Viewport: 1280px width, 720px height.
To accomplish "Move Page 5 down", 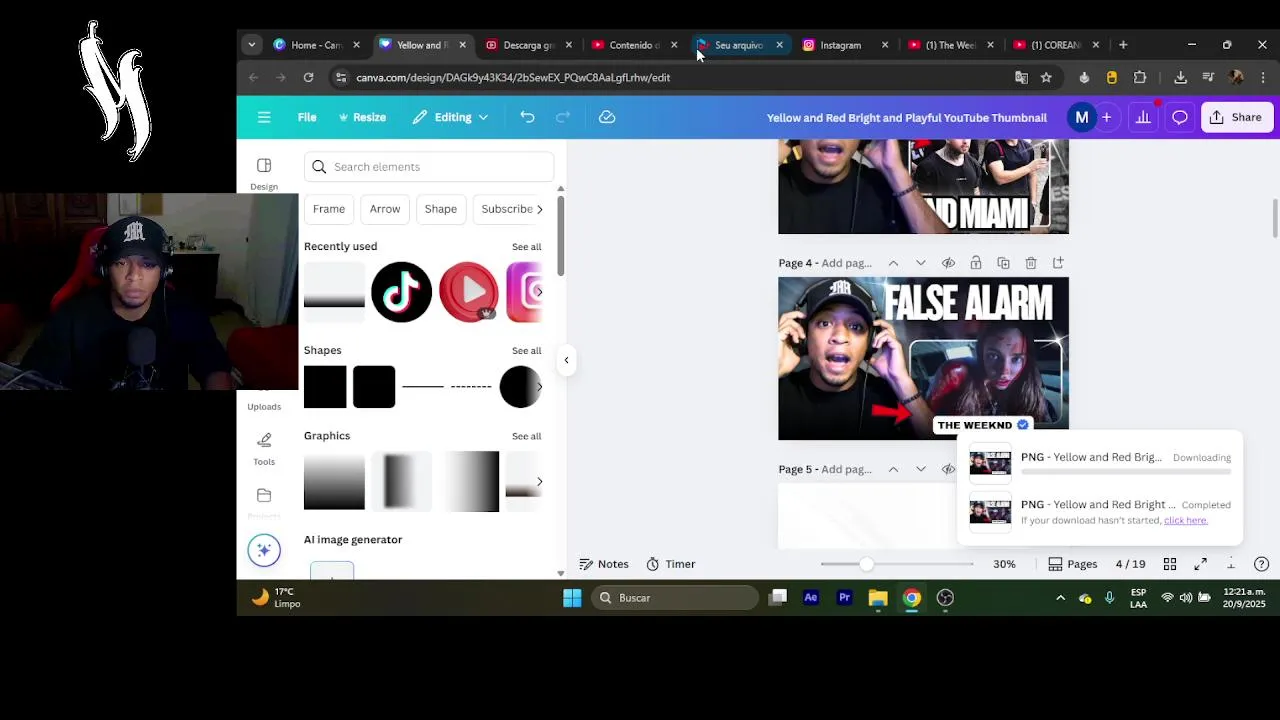I will 921,469.
